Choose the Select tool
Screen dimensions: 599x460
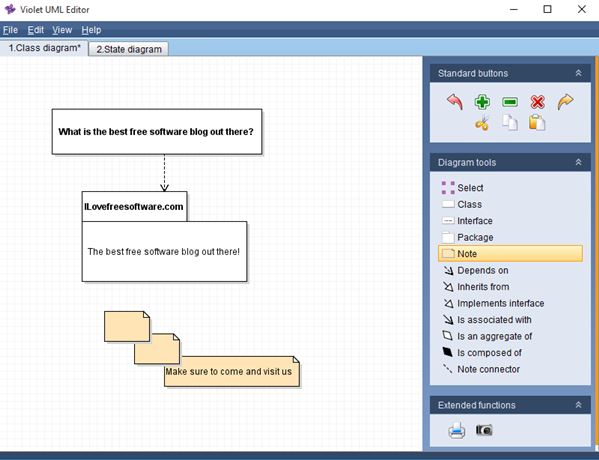point(510,188)
